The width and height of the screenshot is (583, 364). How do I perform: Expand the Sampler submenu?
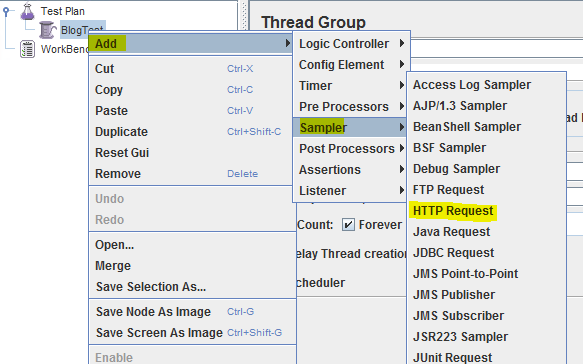point(350,128)
